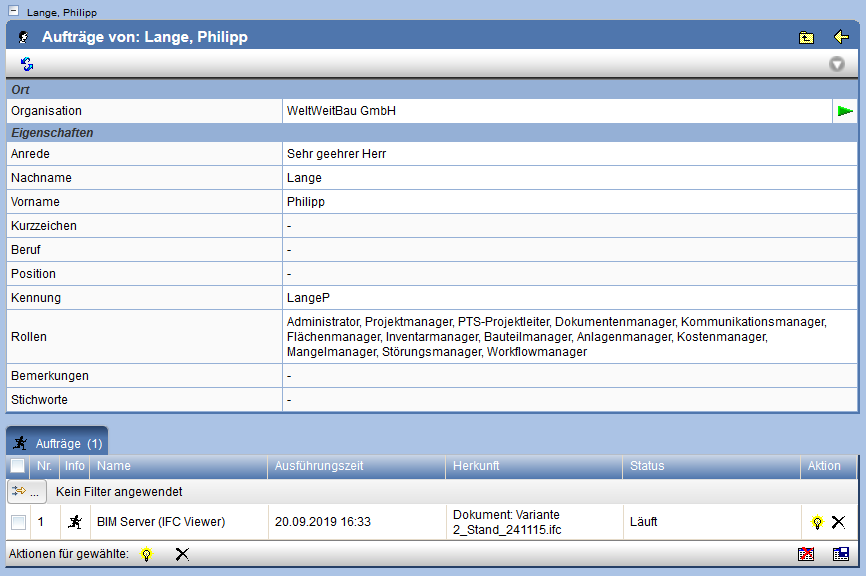
Task: Tick the checkbox for the BIM Server row
Action: coord(18,522)
